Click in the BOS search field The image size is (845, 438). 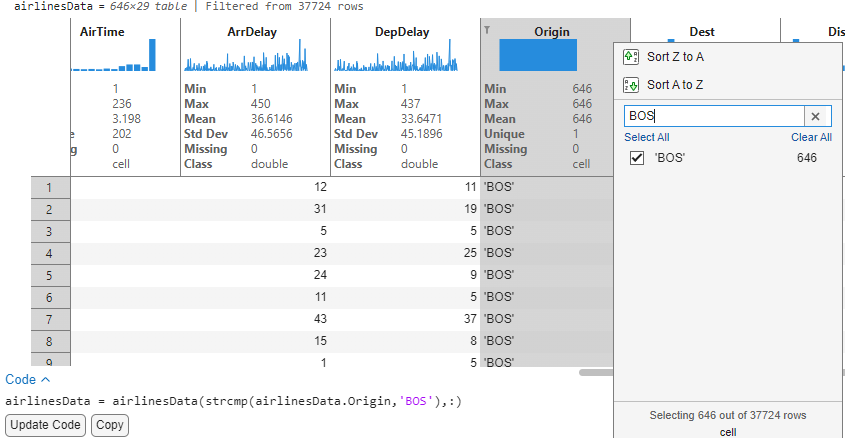pyautogui.click(x=710, y=116)
